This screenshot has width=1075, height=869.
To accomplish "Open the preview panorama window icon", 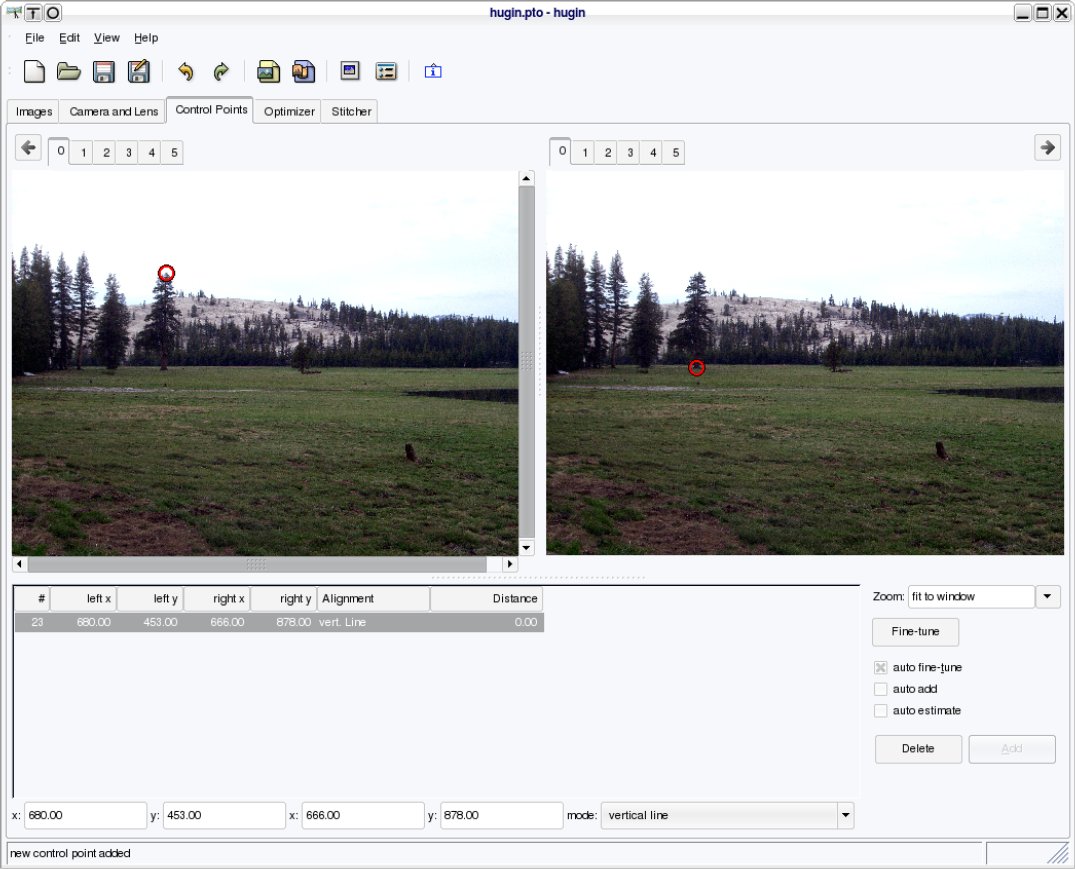I will 350,71.
